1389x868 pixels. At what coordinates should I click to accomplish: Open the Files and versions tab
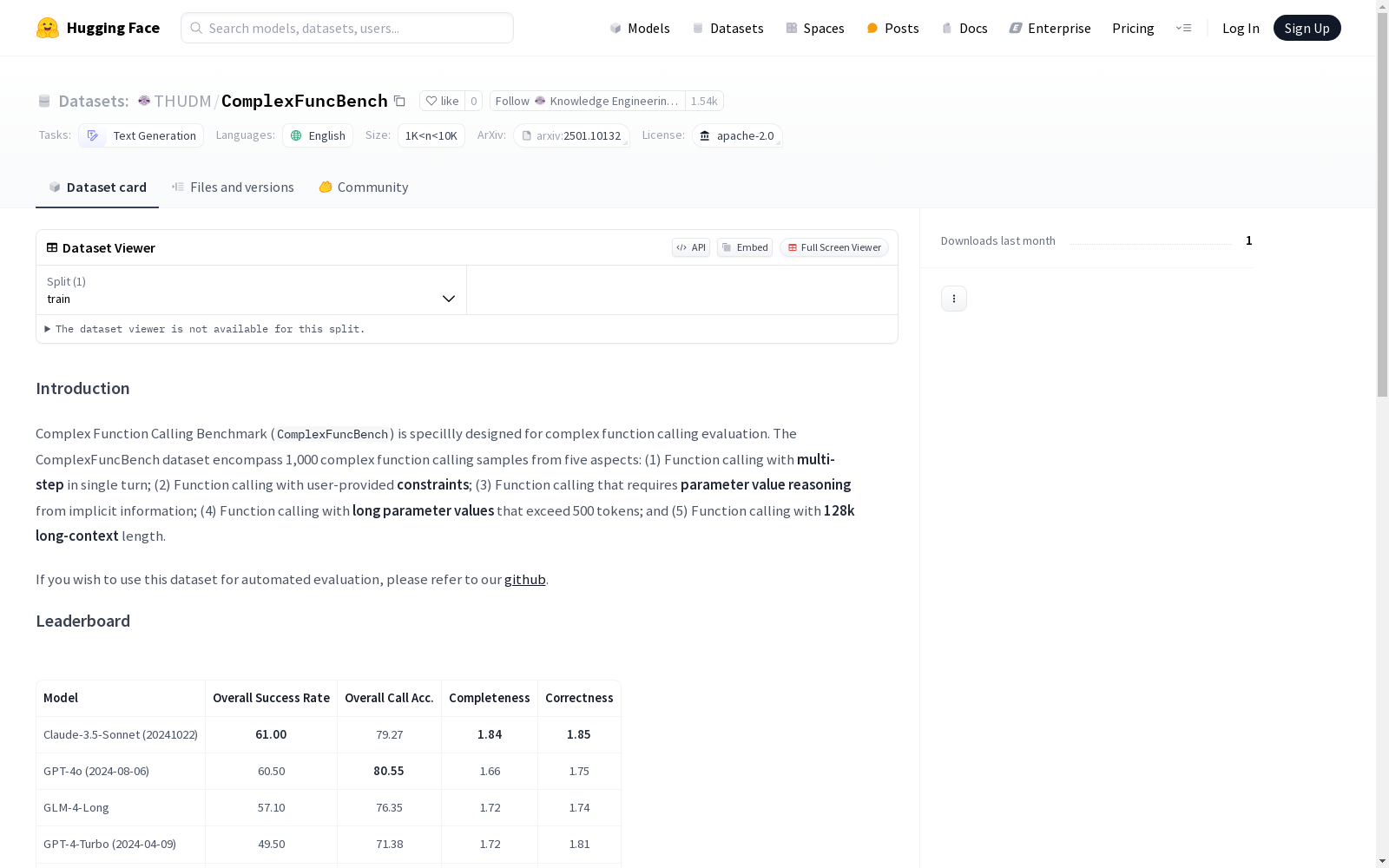coord(233,187)
